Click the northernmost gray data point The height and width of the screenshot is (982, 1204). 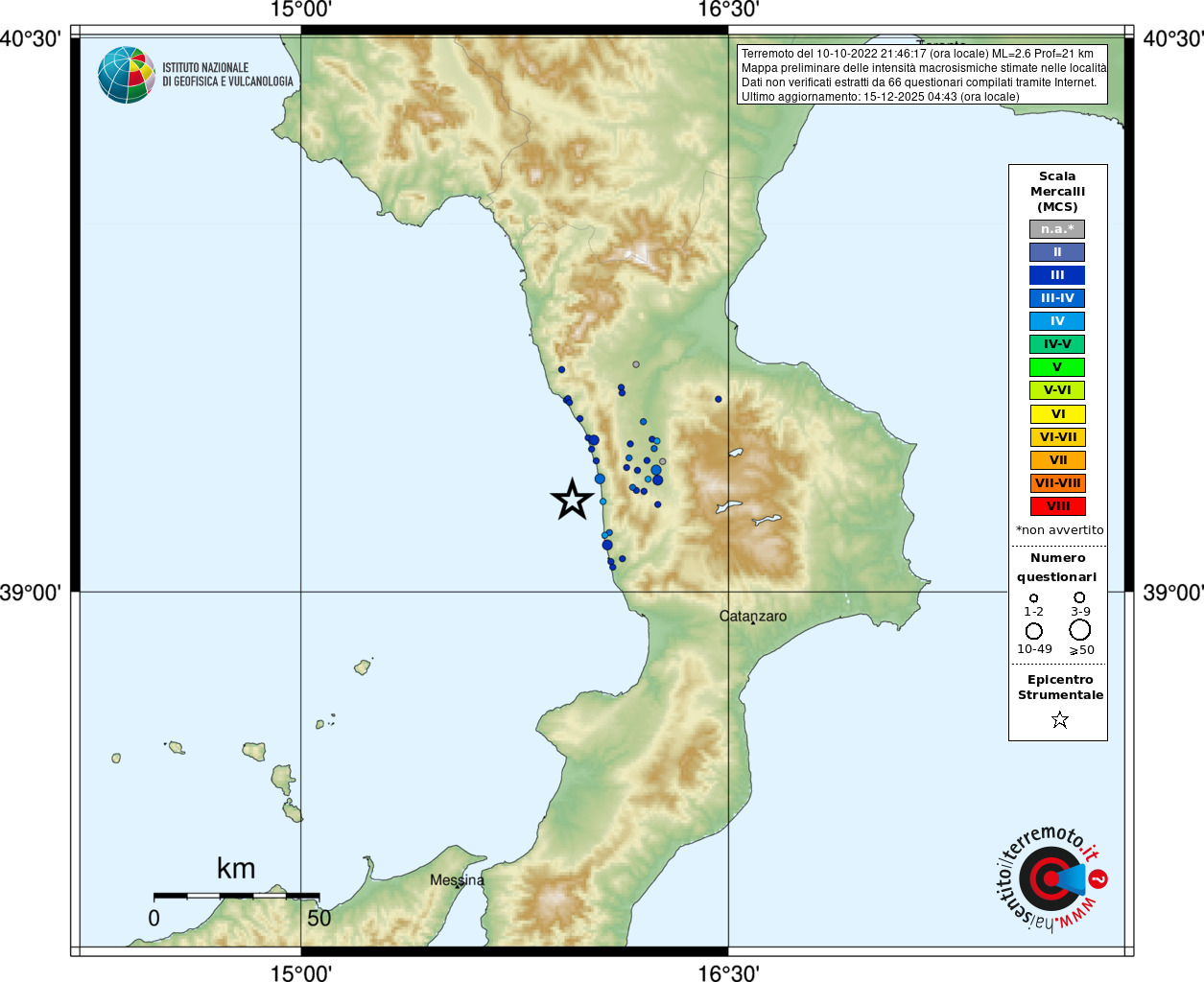(x=636, y=364)
